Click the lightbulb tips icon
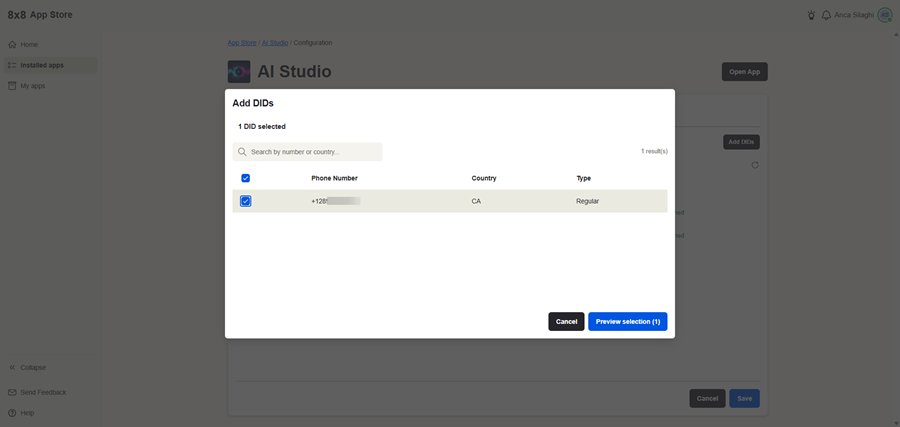900x427 pixels. tap(811, 15)
